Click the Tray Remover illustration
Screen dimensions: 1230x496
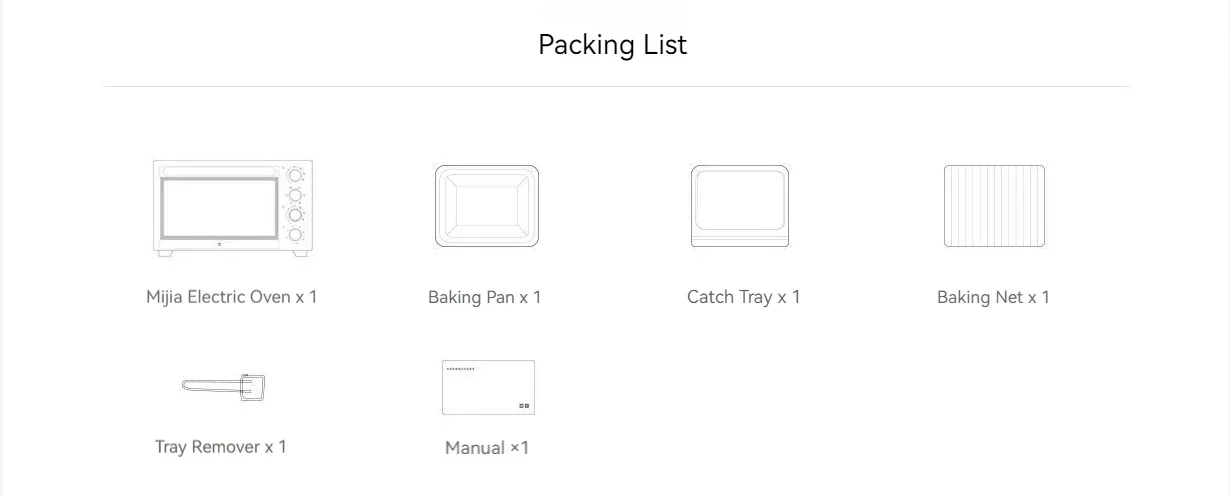pyautogui.click(x=224, y=386)
